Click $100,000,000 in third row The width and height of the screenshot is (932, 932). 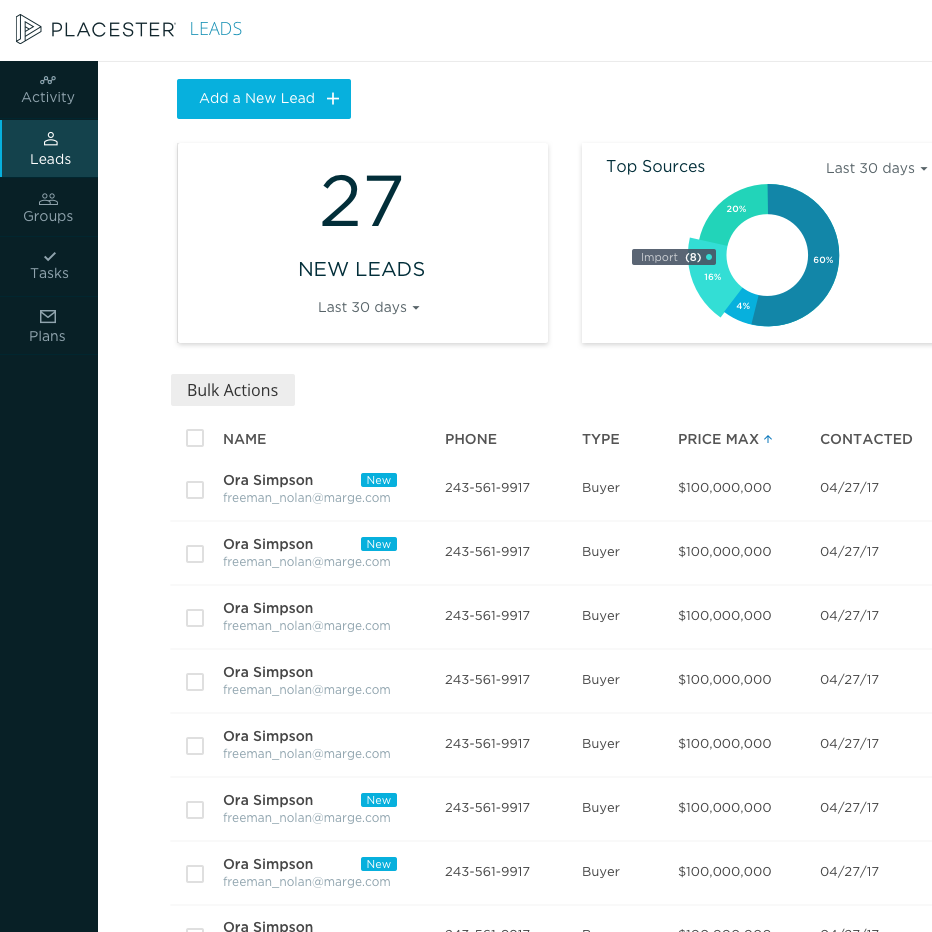(725, 616)
